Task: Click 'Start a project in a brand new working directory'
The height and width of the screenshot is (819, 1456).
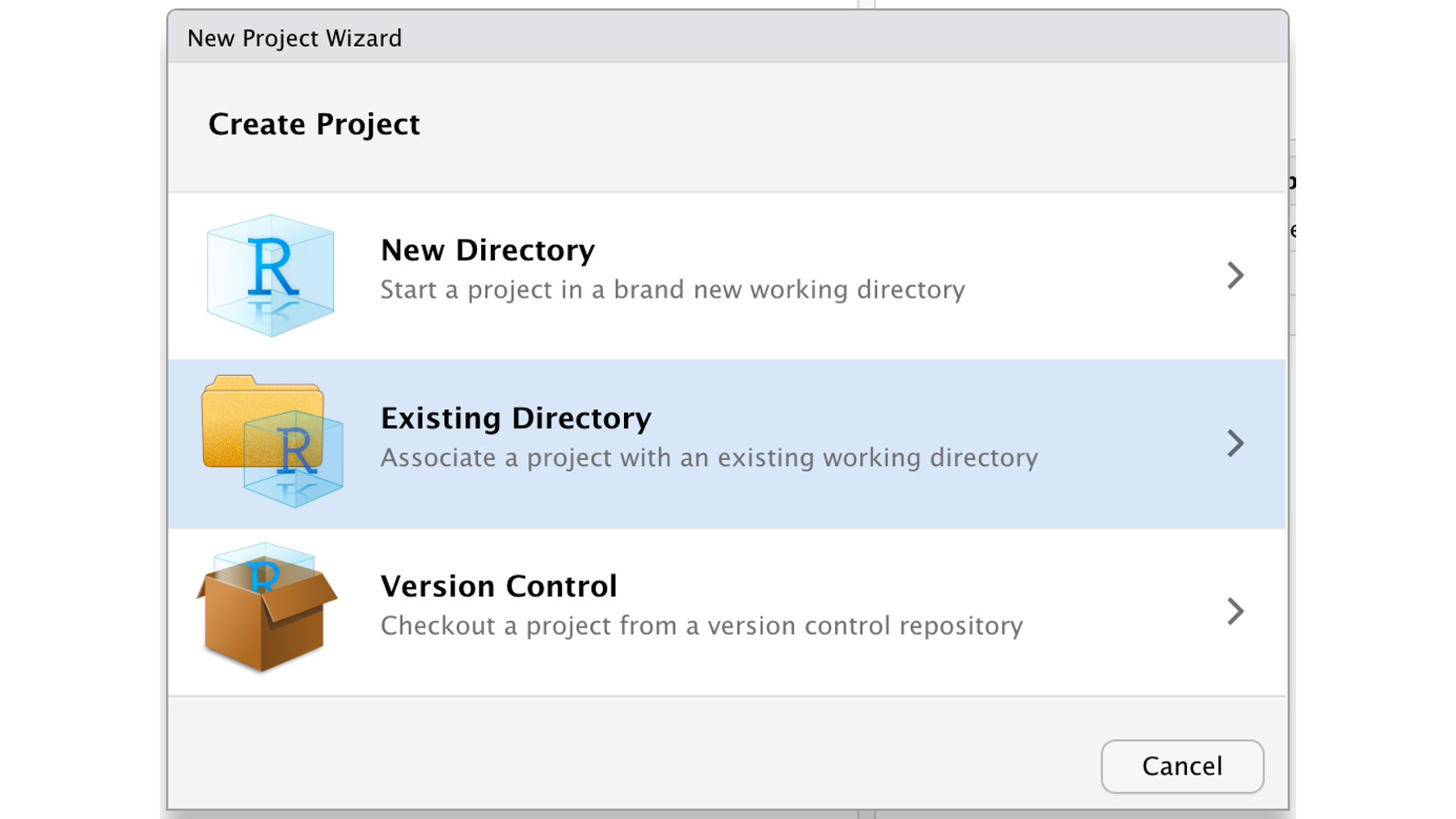Action: coord(673,289)
